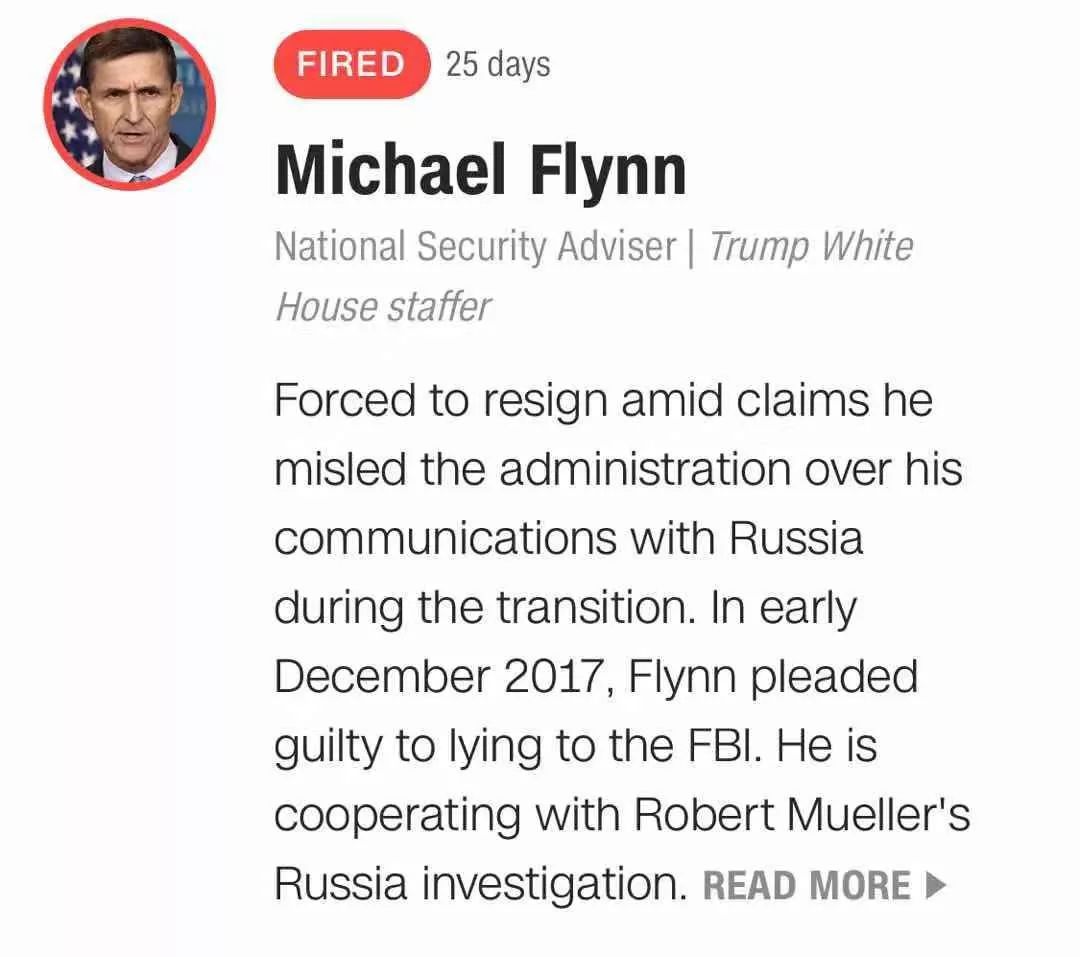Click the word FBI in description

[723, 745]
